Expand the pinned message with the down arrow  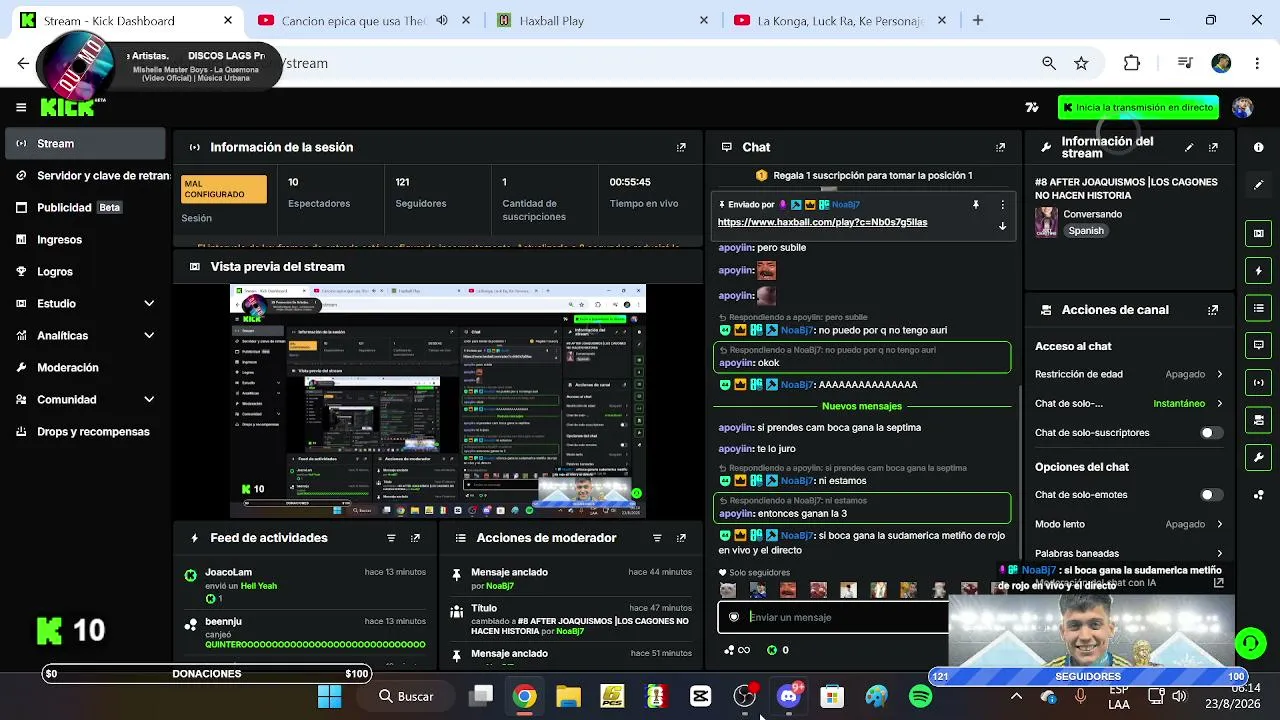click(x=1002, y=226)
